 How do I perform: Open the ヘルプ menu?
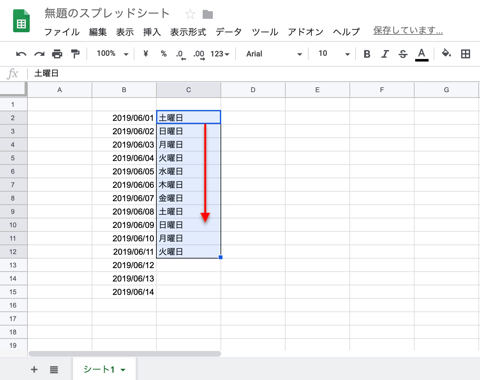[x=346, y=32]
